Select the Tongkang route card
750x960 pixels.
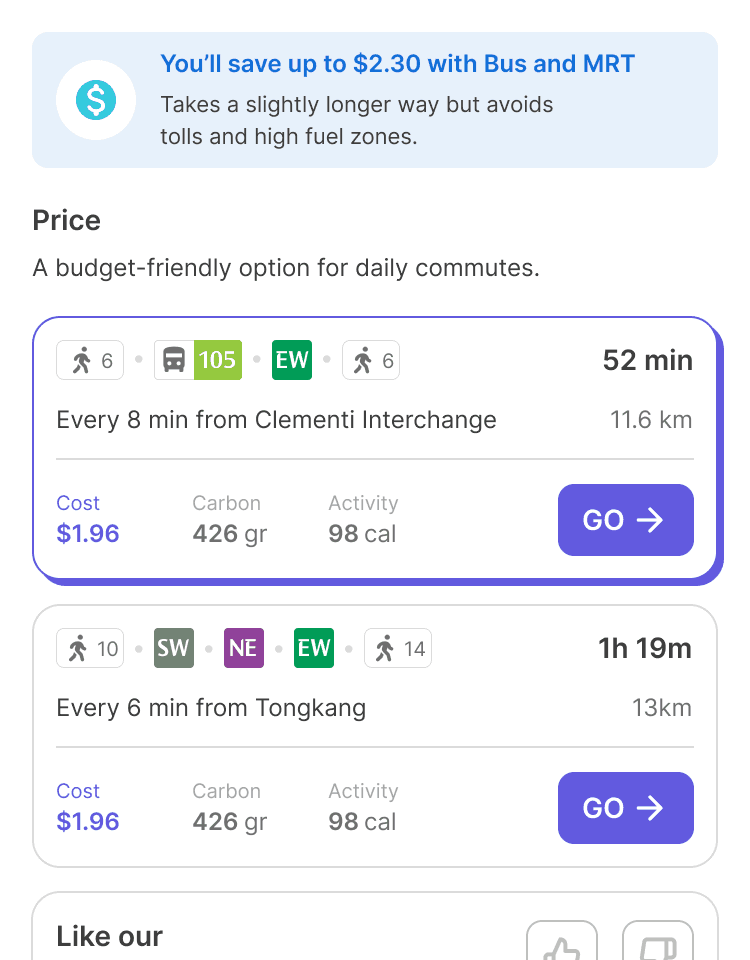coord(375,736)
